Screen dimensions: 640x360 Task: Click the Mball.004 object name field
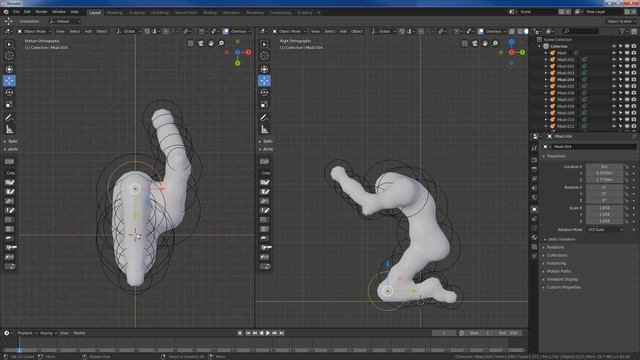pyautogui.click(x=590, y=146)
